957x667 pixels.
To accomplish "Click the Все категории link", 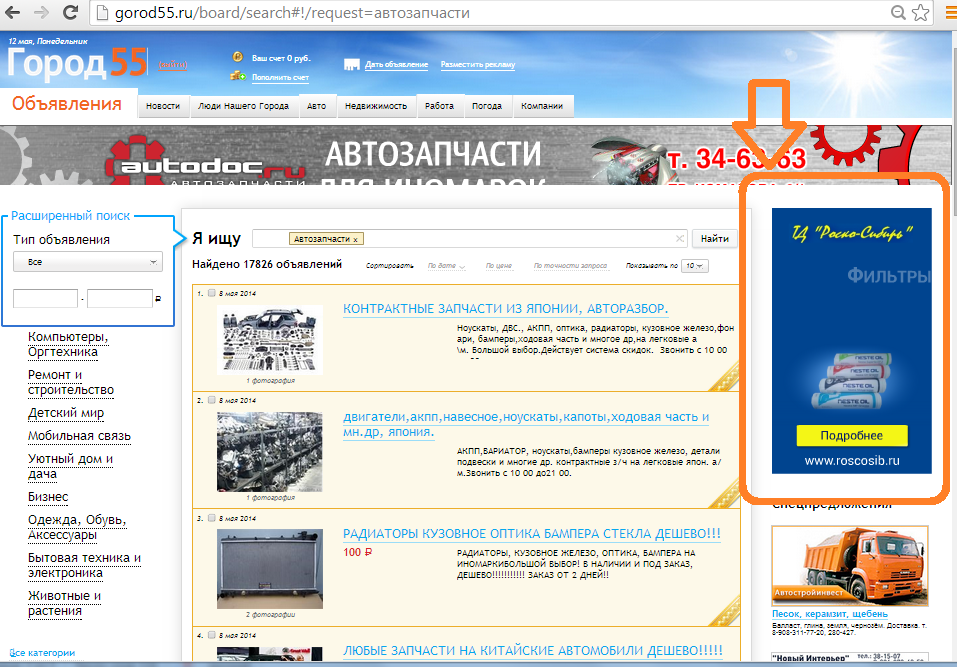I will [42, 653].
